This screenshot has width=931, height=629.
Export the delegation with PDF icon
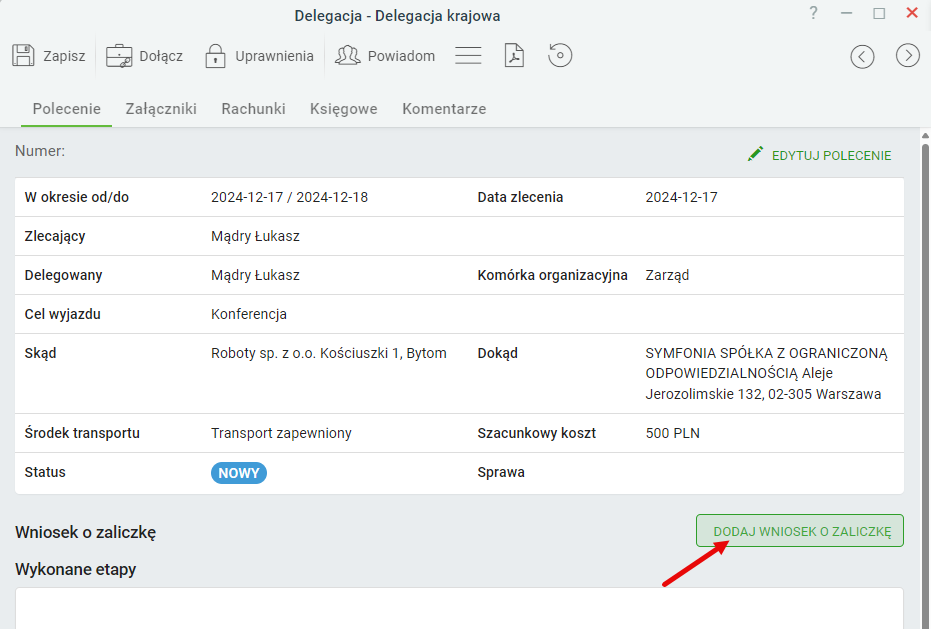pos(514,56)
